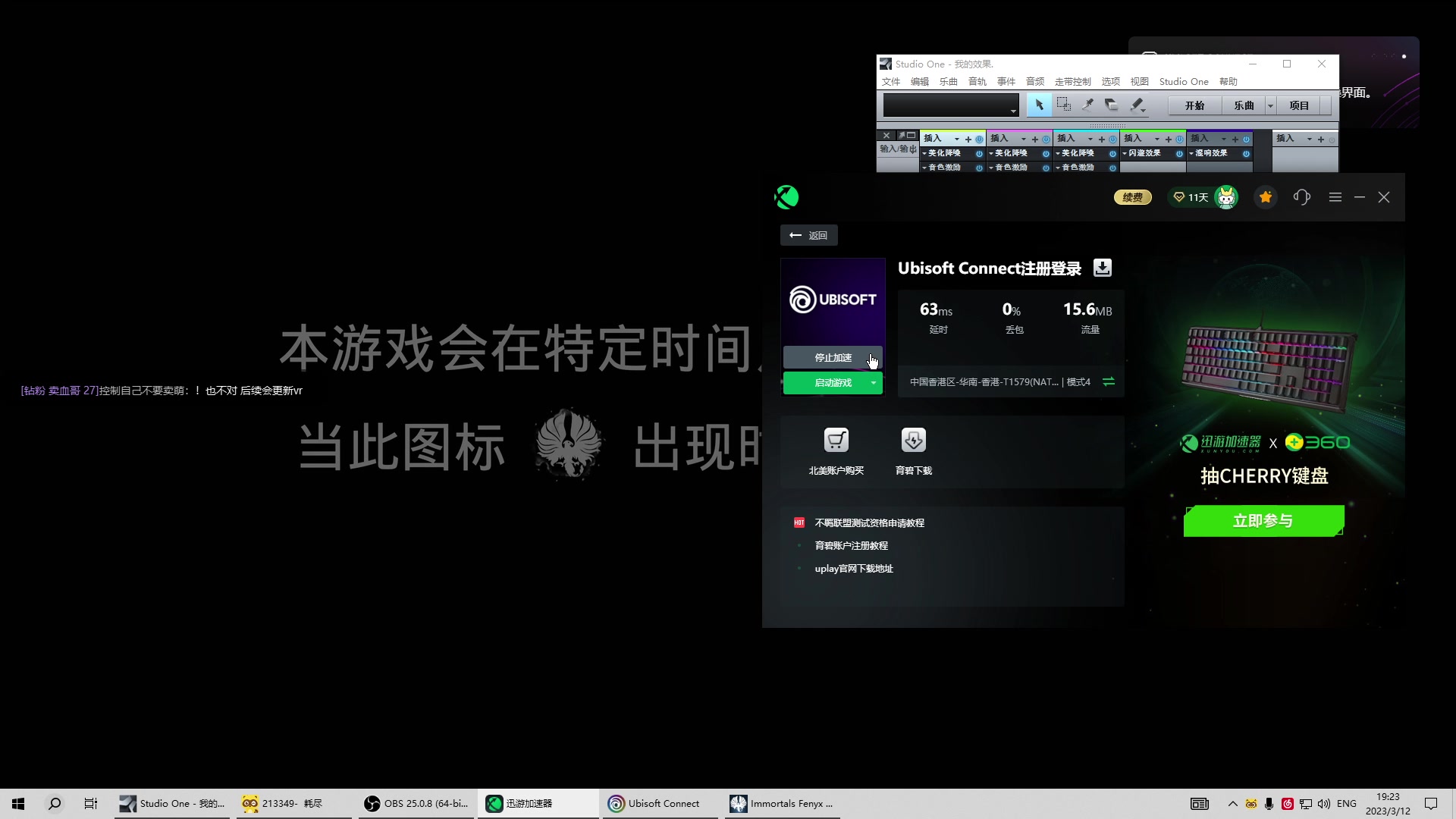Click the 续费 renew button
Screen dimensions: 1456x819
click(1133, 197)
